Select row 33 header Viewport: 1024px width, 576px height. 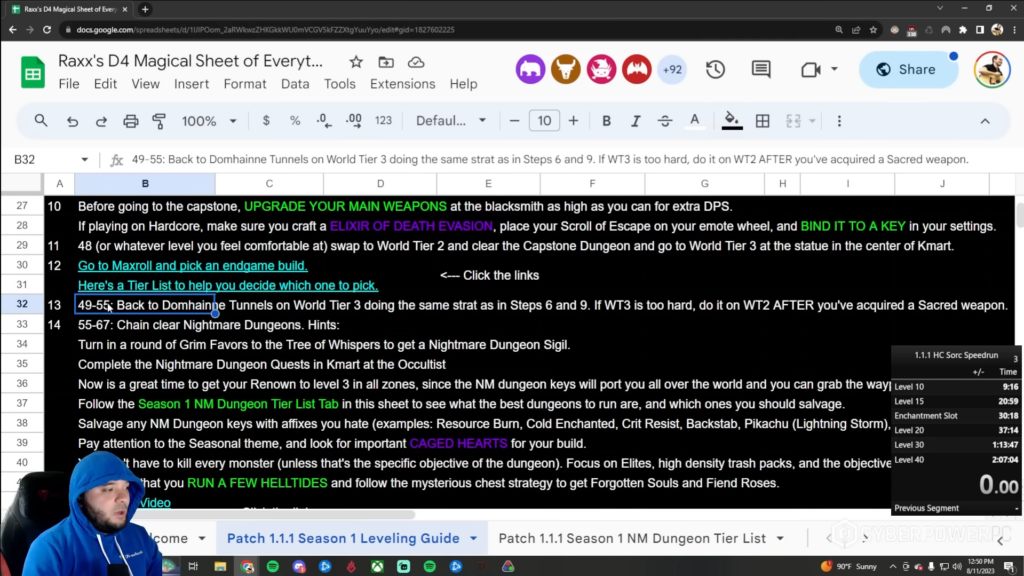pos(22,325)
